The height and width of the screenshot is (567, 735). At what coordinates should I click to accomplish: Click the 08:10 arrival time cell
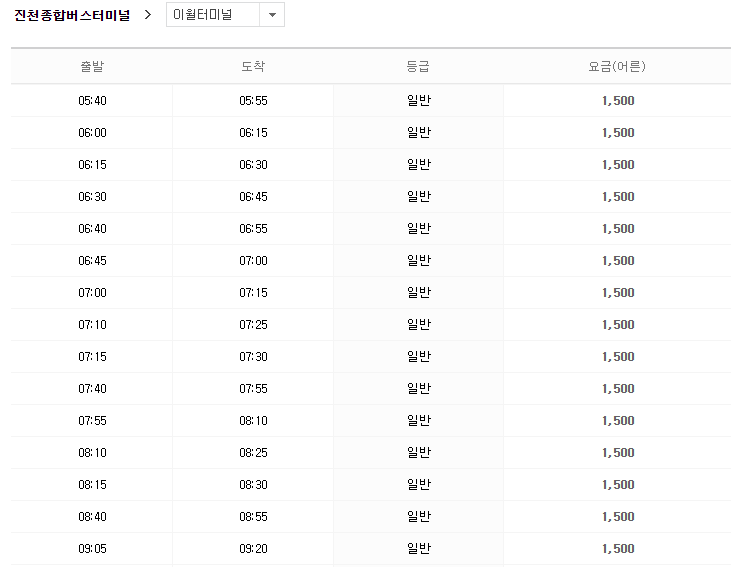tap(253, 421)
